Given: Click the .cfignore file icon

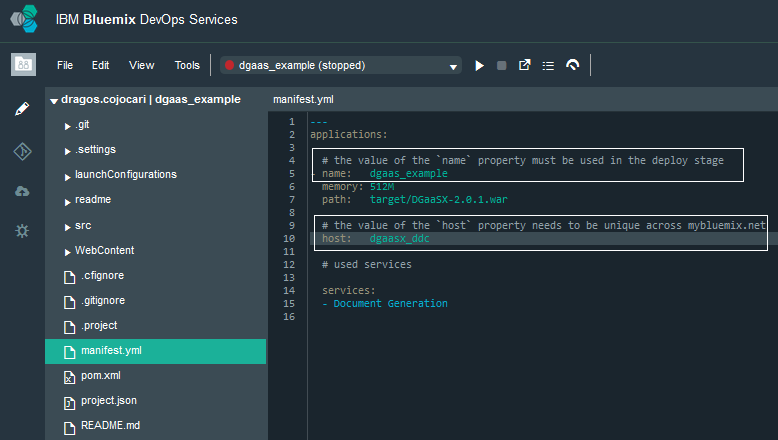Looking at the screenshot, I should [x=69, y=277].
